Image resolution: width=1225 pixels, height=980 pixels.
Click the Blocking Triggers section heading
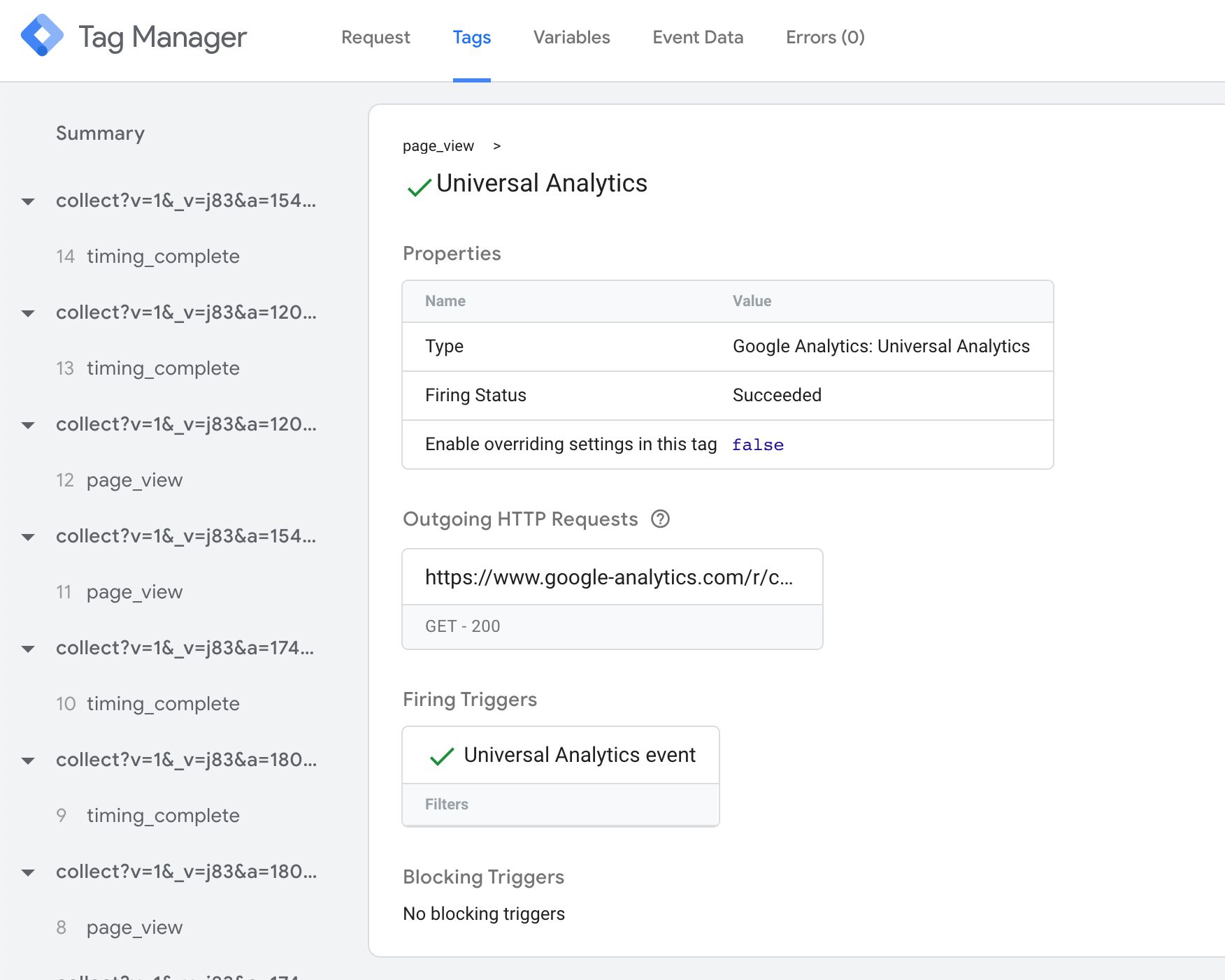[483, 877]
